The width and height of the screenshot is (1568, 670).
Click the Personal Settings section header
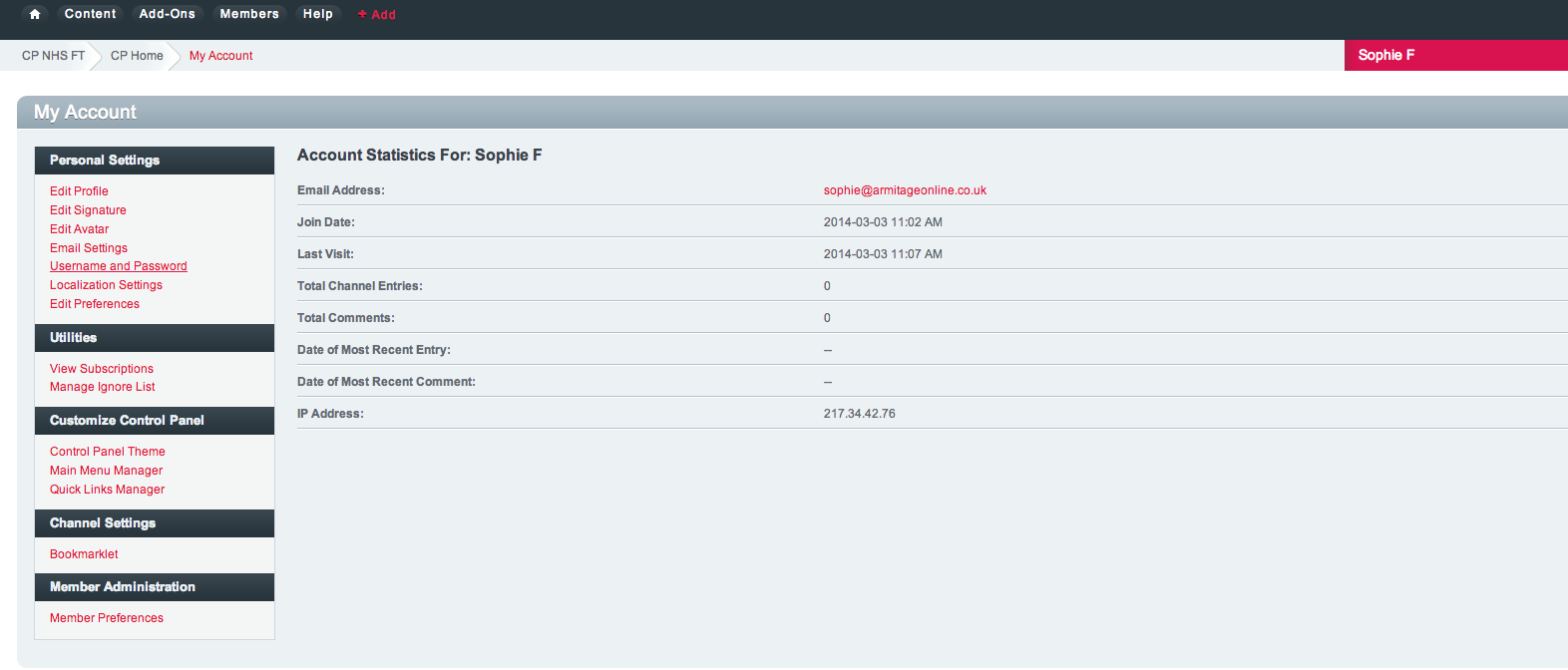coord(155,161)
